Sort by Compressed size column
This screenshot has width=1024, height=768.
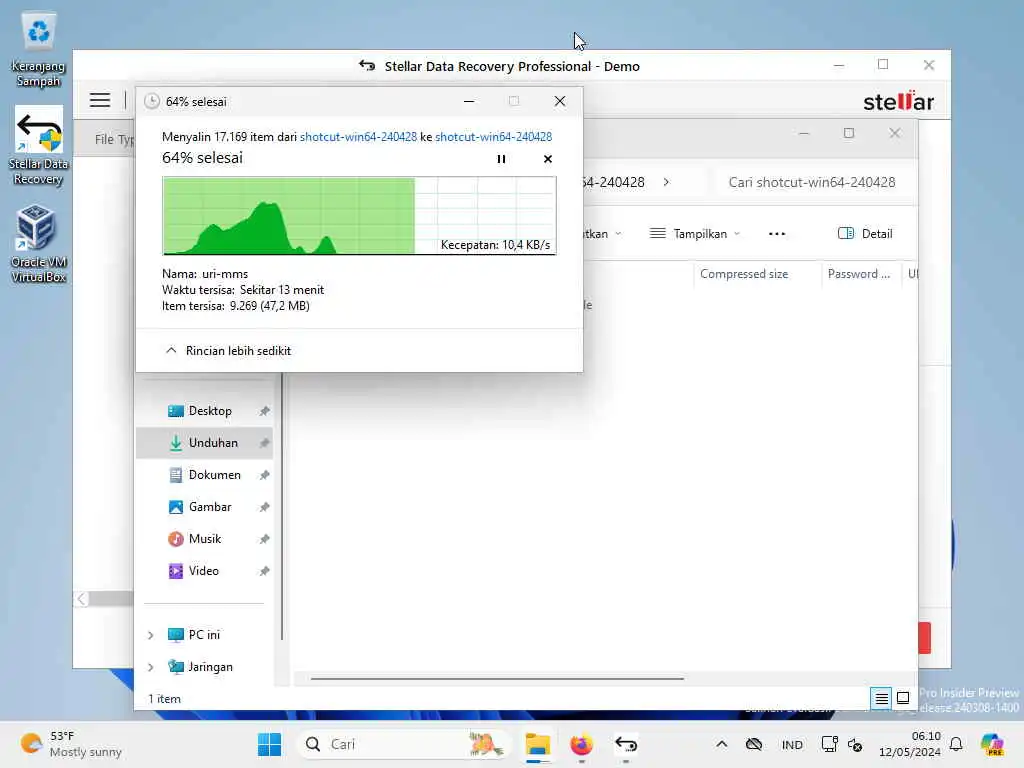pos(744,274)
